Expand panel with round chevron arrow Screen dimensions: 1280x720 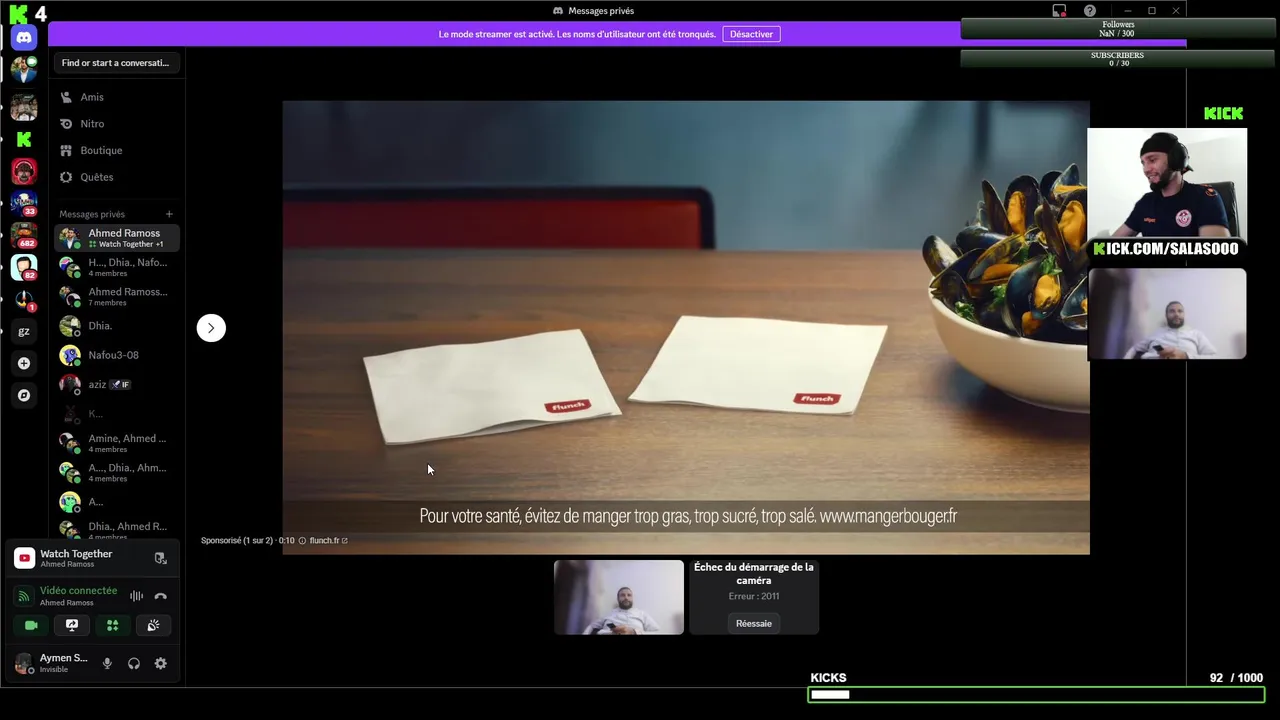(x=211, y=328)
